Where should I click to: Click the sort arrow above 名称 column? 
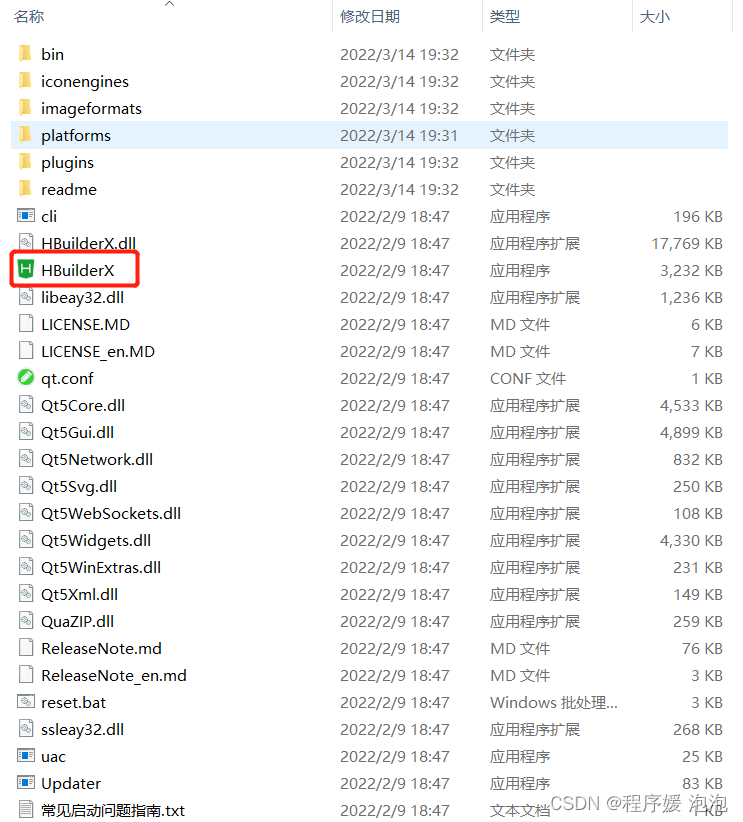point(169,4)
